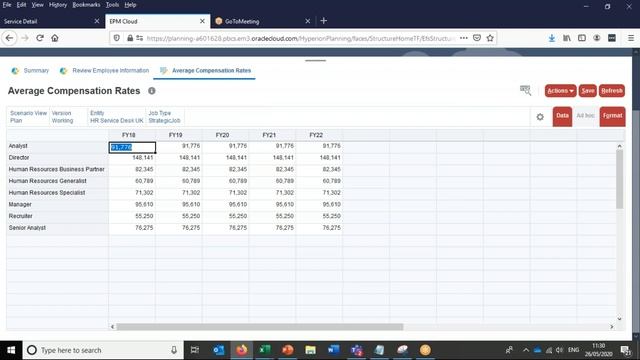Select the Average Compensation Rates tab
This screenshot has height=360, width=640.
tap(205, 71)
